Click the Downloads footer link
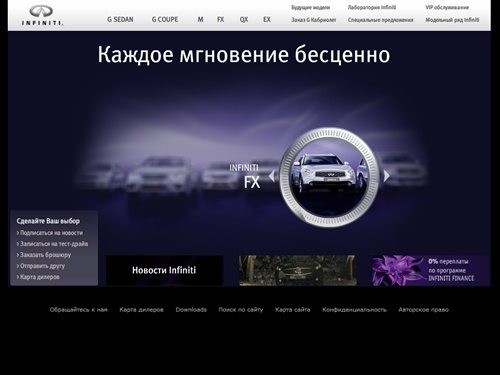This screenshot has height=375, width=500. coord(191,310)
